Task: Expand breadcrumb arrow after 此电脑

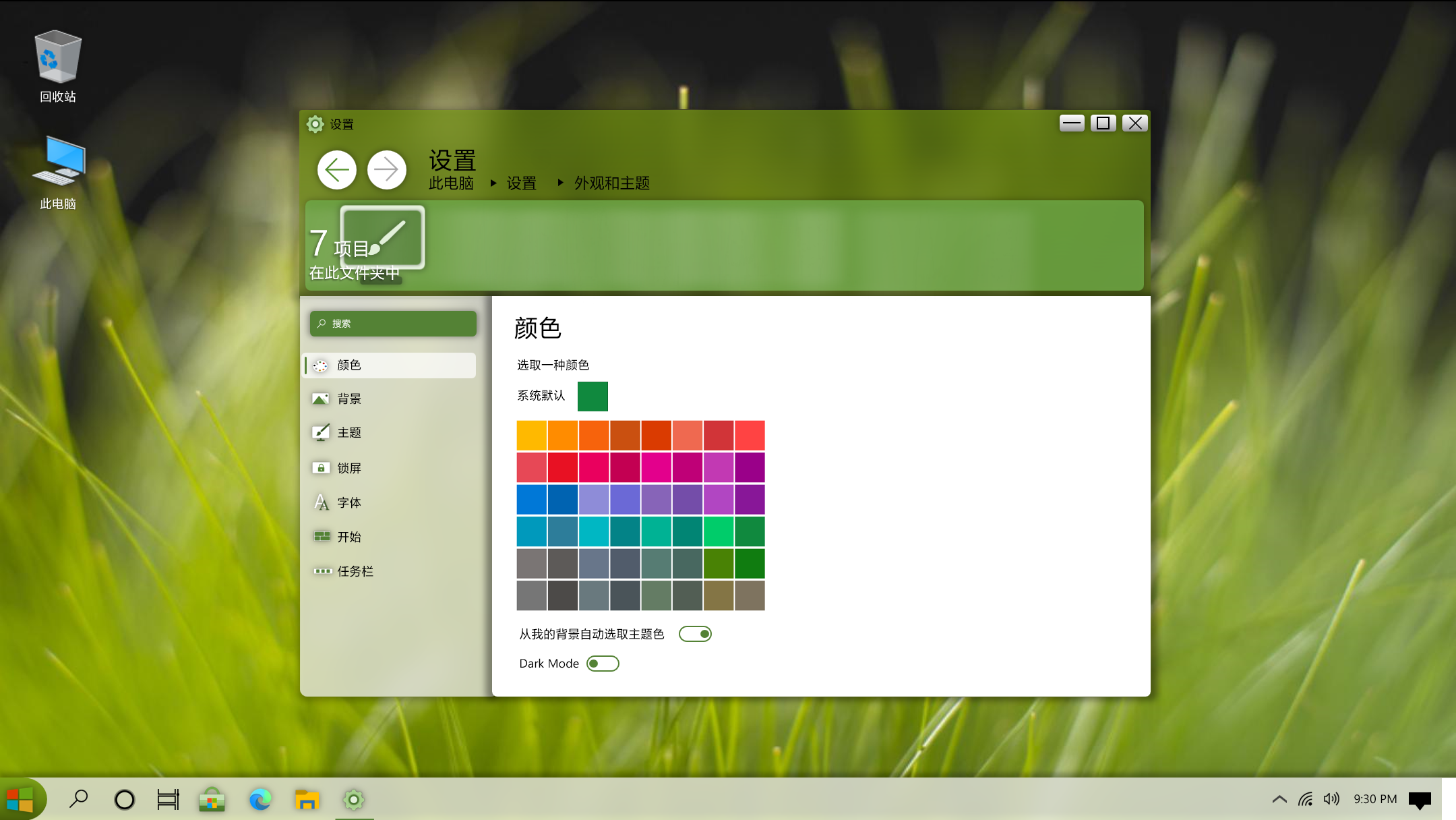Action: coord(493,183)
